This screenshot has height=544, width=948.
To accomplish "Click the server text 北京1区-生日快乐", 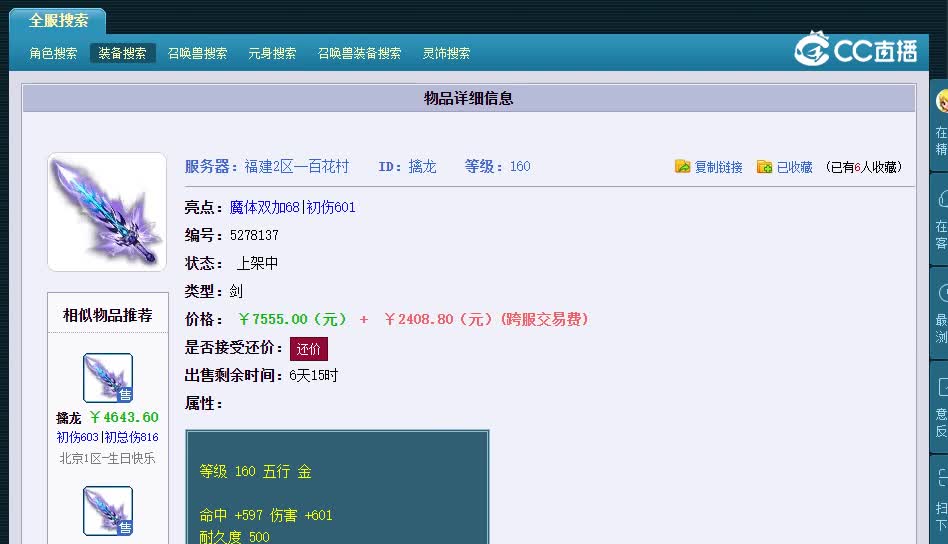I will point(108,458).
